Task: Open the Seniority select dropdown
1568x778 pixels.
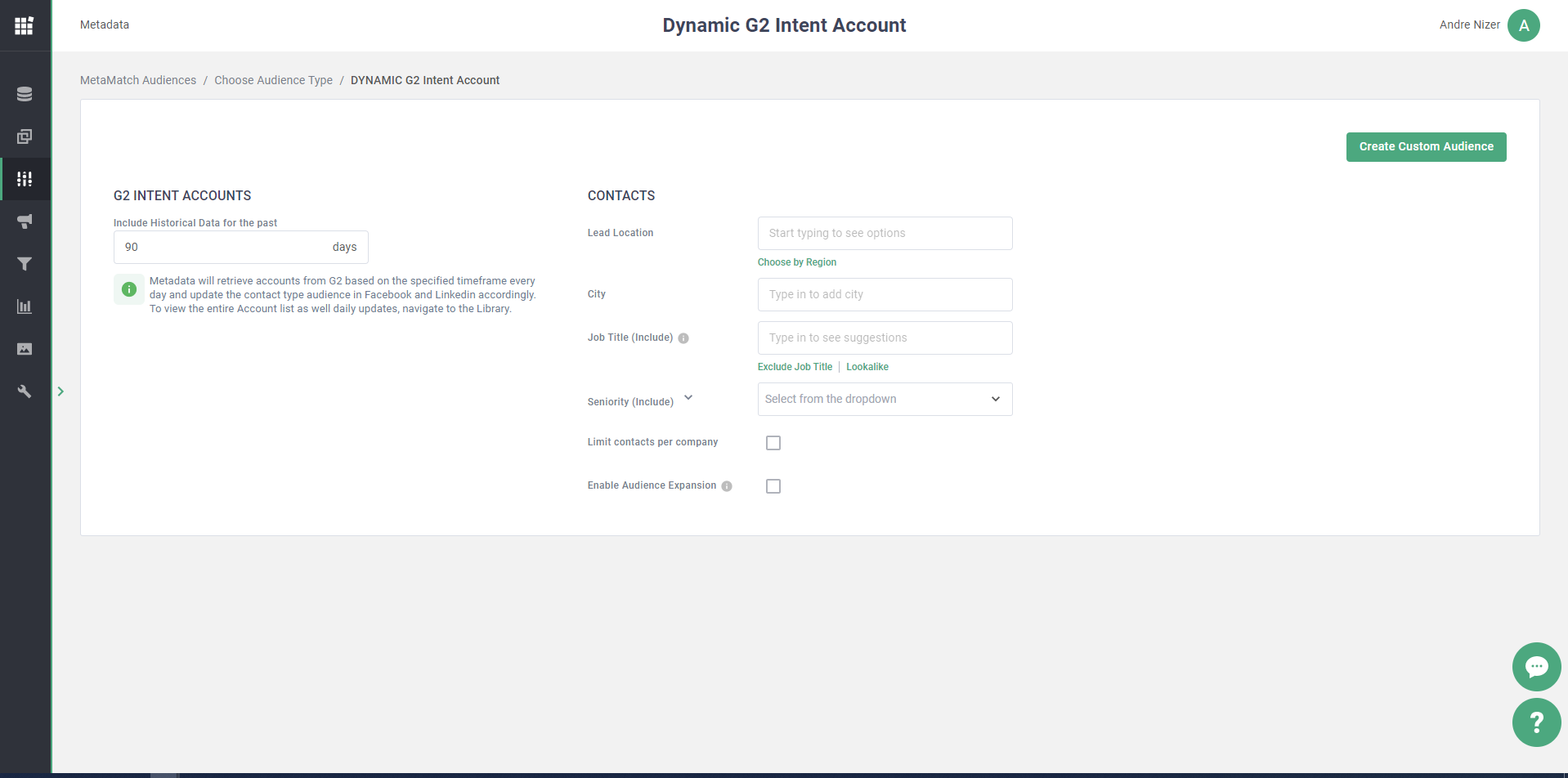Action: [x=885, y=399]
